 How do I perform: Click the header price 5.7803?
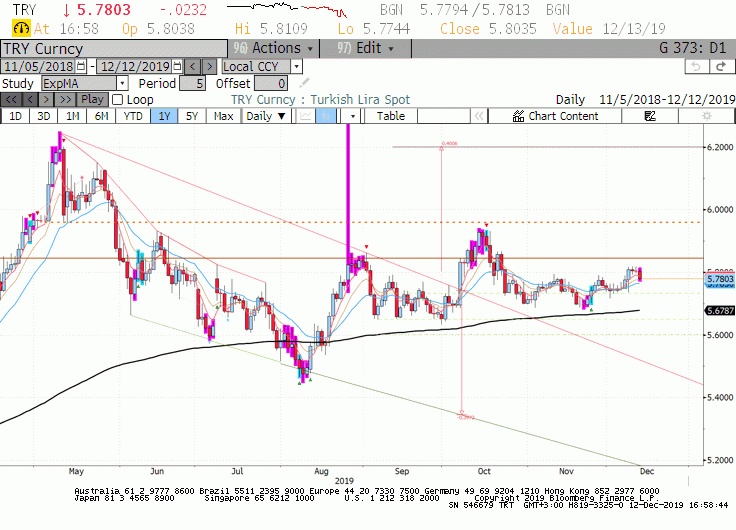[x=104, y=10]
